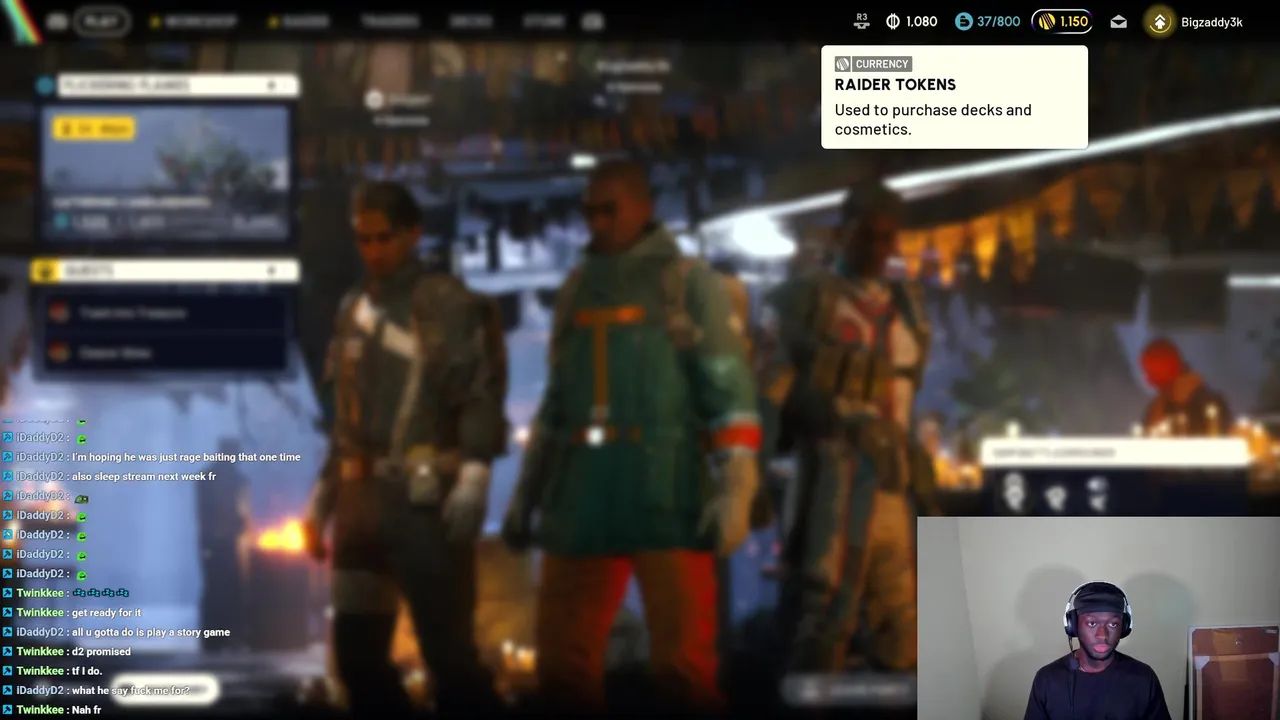
Task: Click 'Used to purchase decks and cosmetics.' text
Action: click(933, 119)
